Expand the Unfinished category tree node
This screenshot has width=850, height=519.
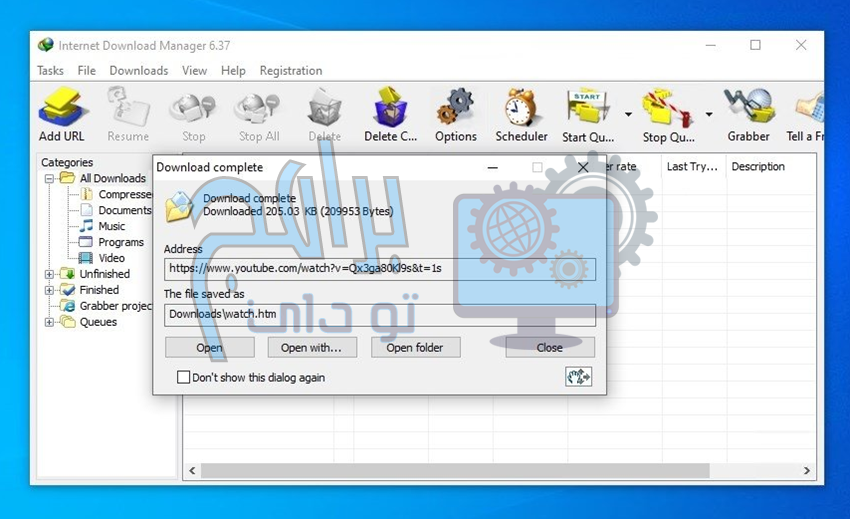50,274
